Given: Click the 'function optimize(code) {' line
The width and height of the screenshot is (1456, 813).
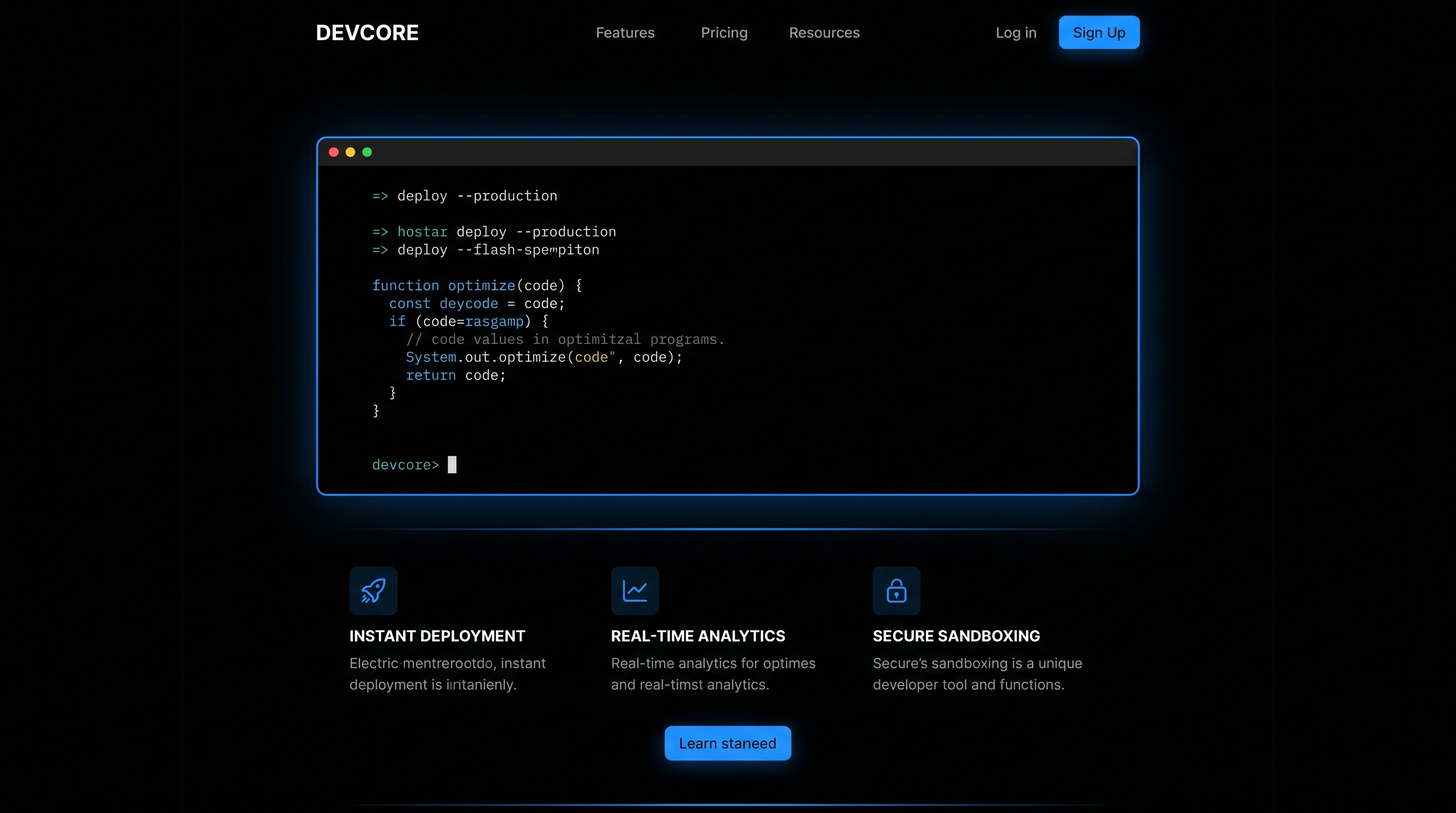Looking at the screenshot, I should (x=477, y=285).
